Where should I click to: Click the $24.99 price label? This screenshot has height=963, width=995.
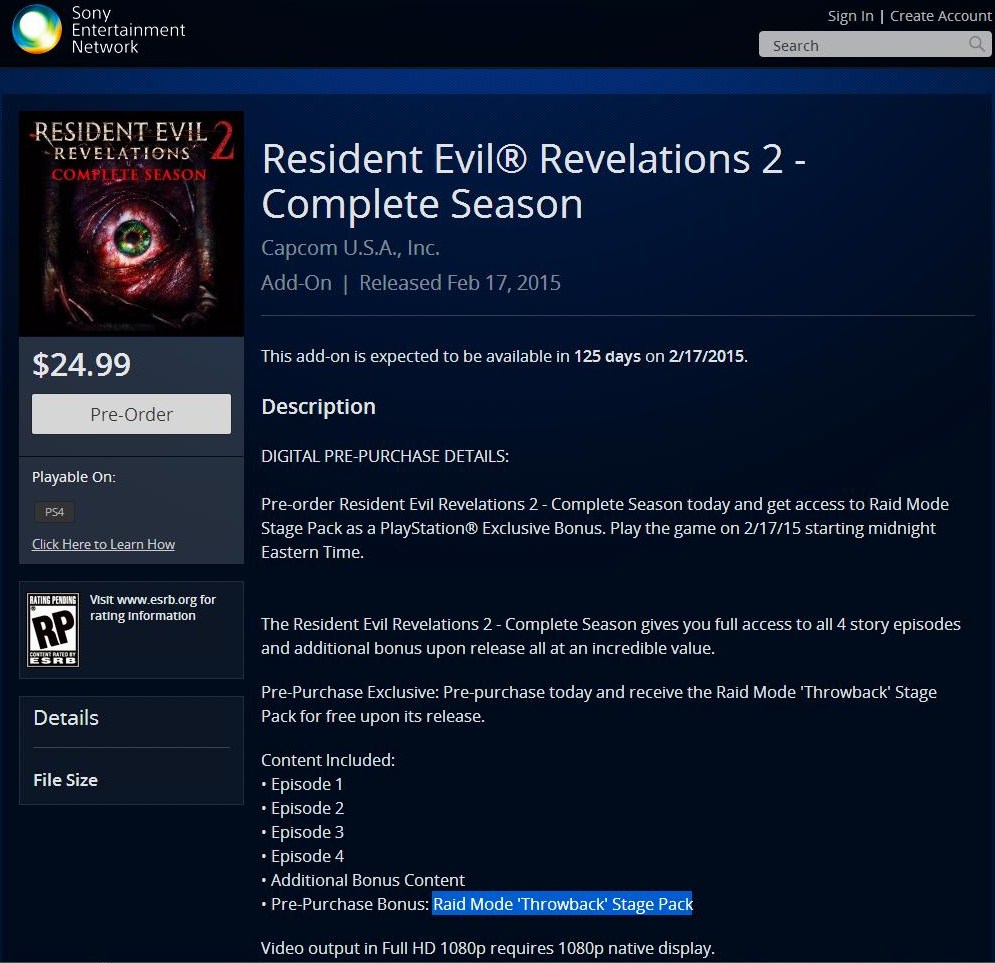82,365
